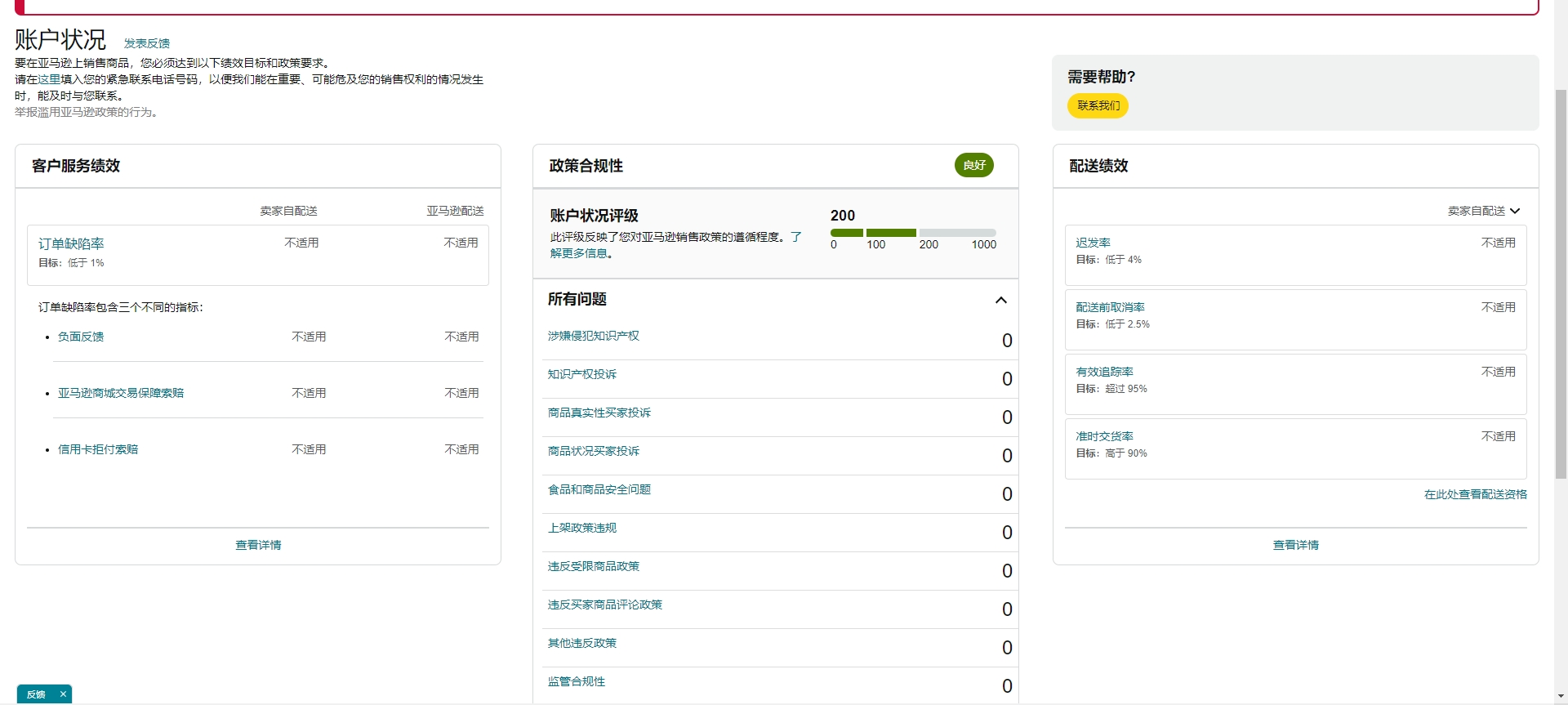The width and height of the screenshot is (1568, 705).
Task: Click the 需要帮助? heading
Action: (1101, 77)
